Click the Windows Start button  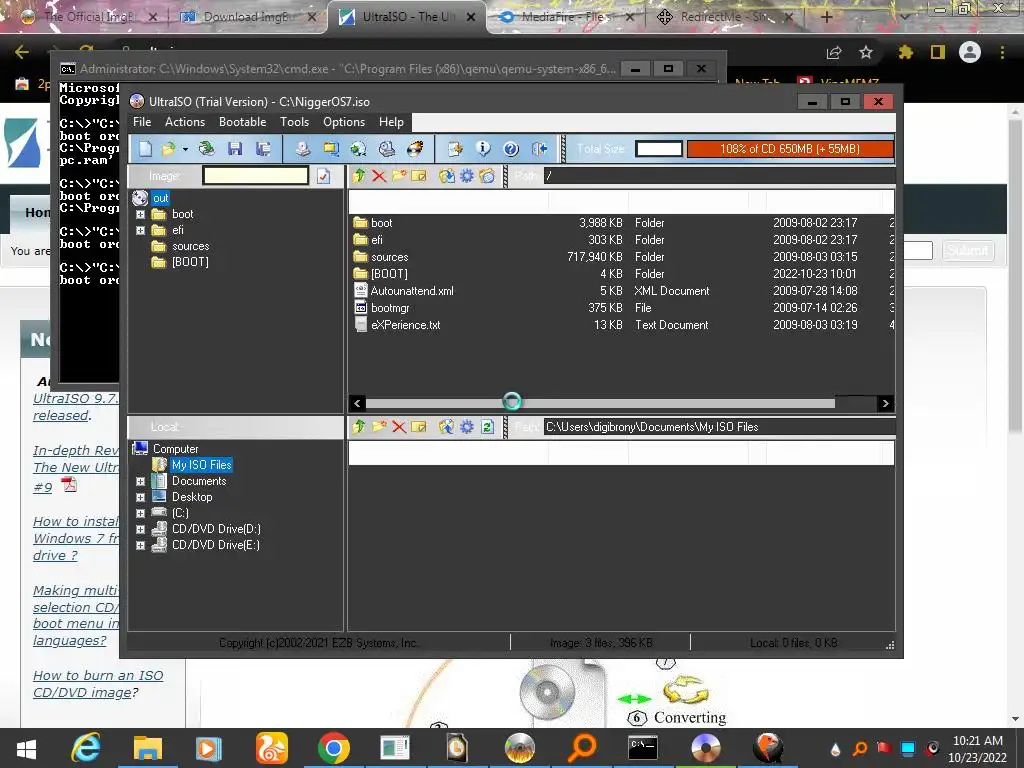click(x=26, y=748)
